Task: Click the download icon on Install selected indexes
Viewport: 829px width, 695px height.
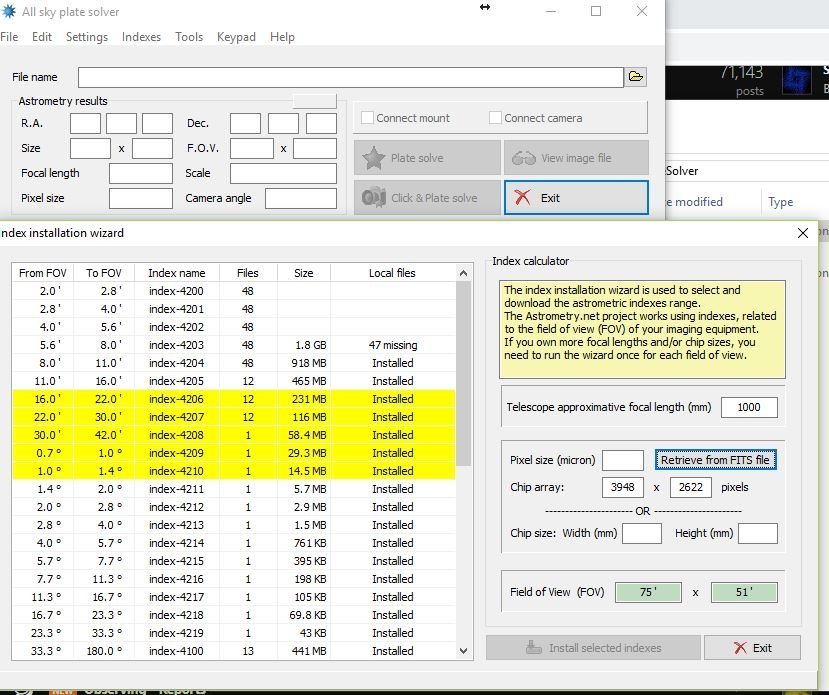Action: 534,648
